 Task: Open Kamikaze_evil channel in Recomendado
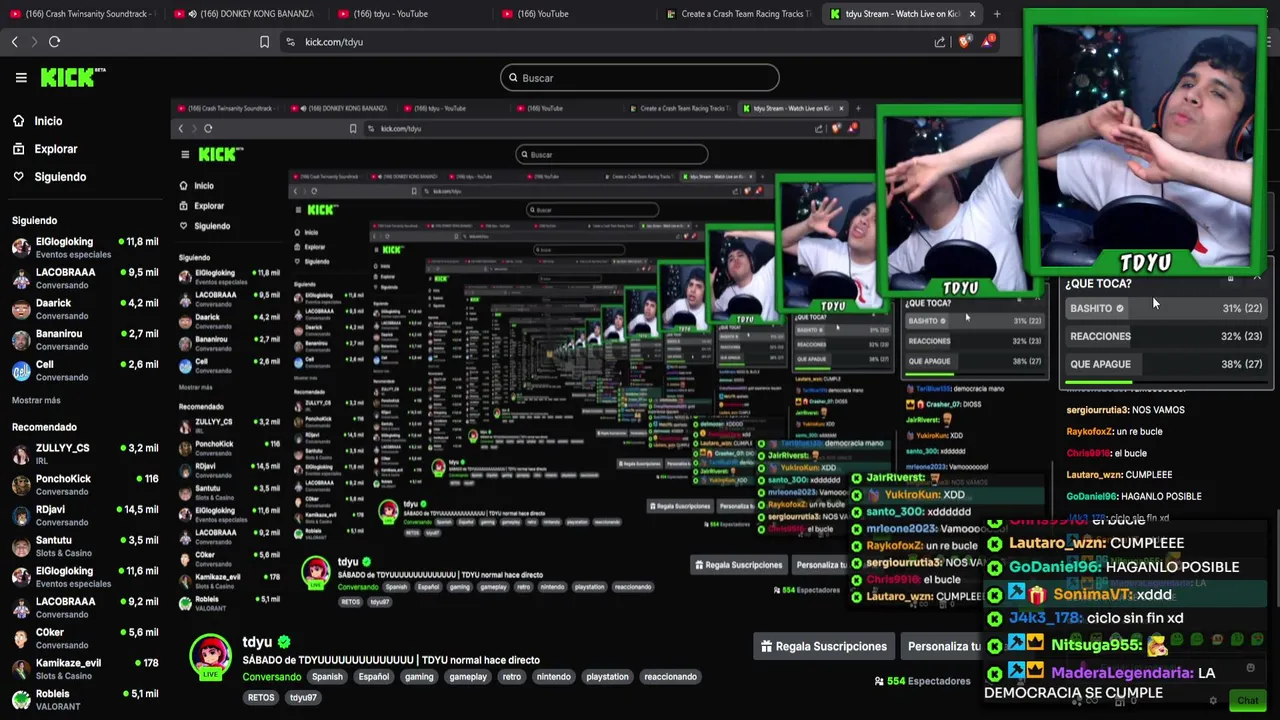tap(85, 669)
